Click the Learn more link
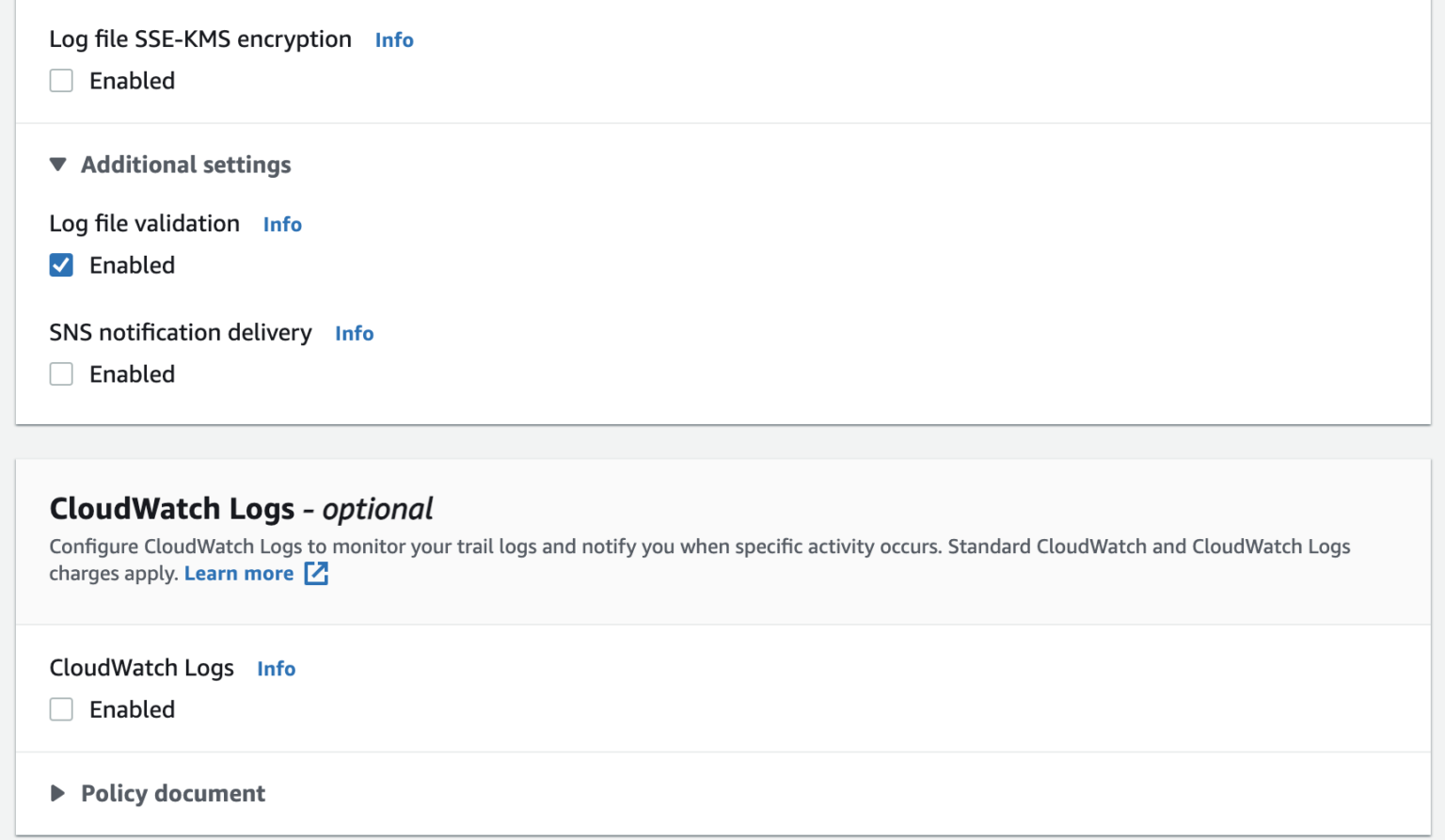This screenshot has width=1445, height=840. [x=239, y=573]
